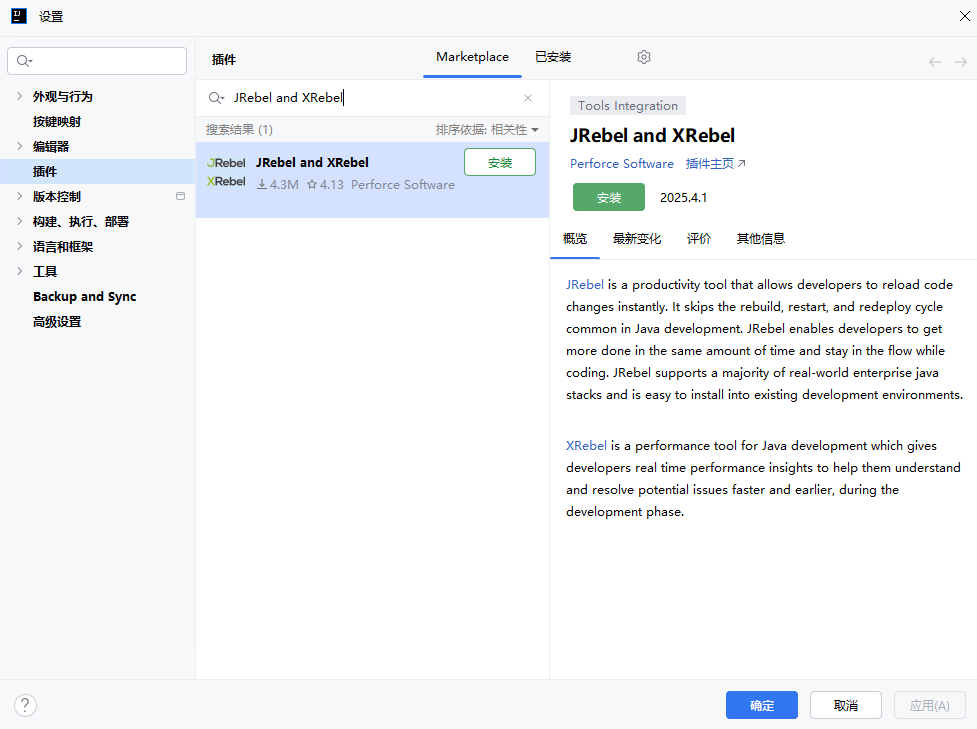Viewport: 977px width, 729px height.
Task: Open the help question mark button
Action: (25, 705)
